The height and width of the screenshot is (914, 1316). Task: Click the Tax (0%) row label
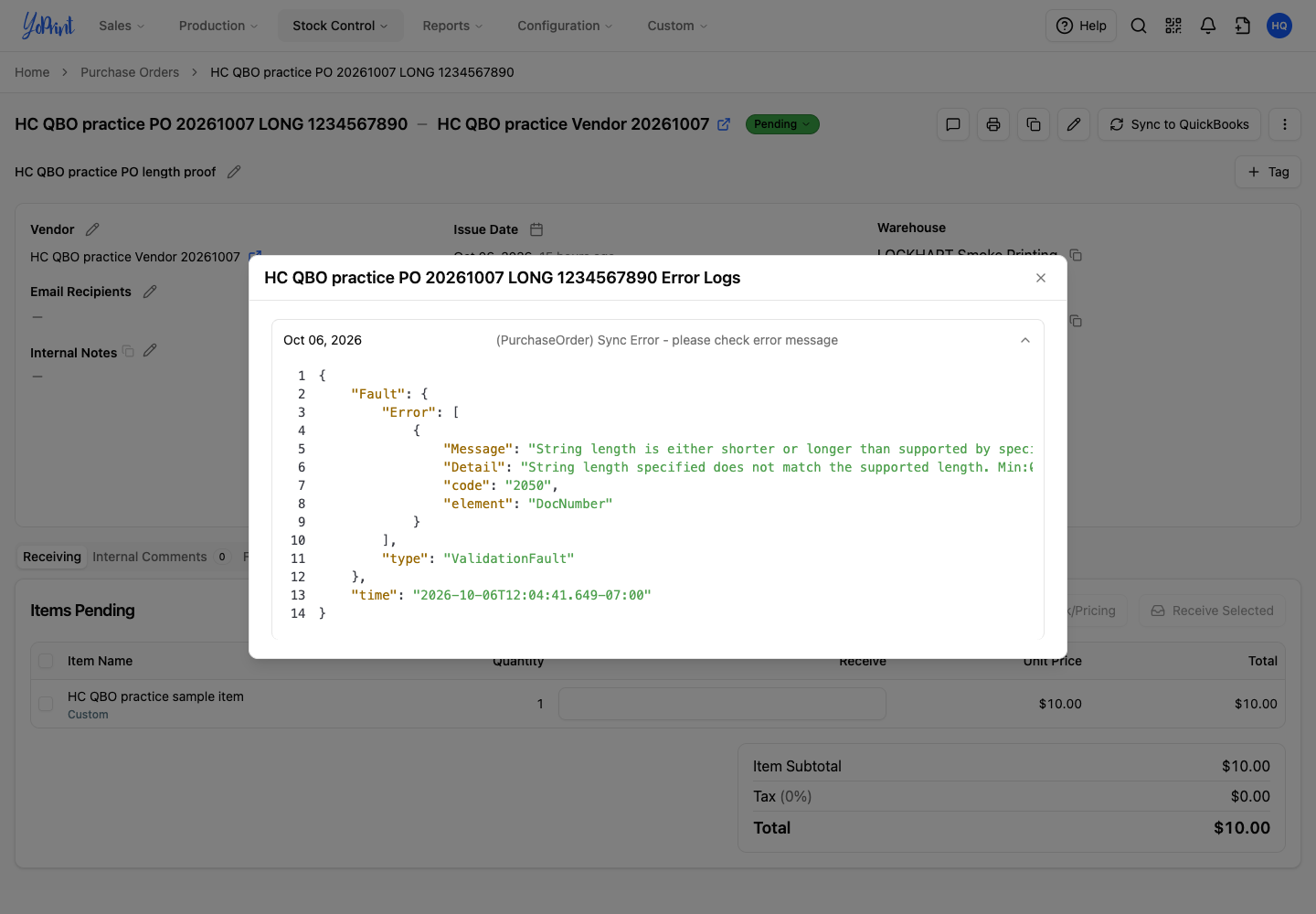coord(782,796)
